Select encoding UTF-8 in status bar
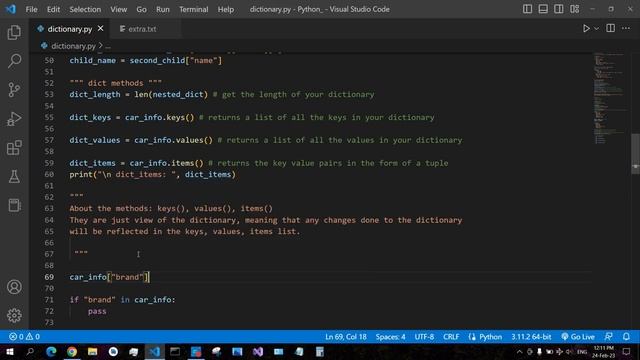 424,337
